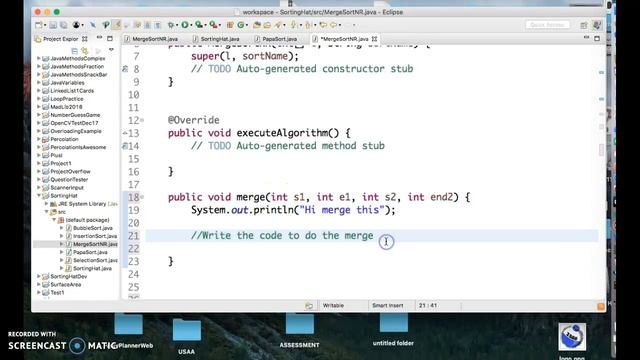Image resolution: width=640 pixels, height=360 pixels.
Task: Expand the Percolation project
Action: coord(39,139)
